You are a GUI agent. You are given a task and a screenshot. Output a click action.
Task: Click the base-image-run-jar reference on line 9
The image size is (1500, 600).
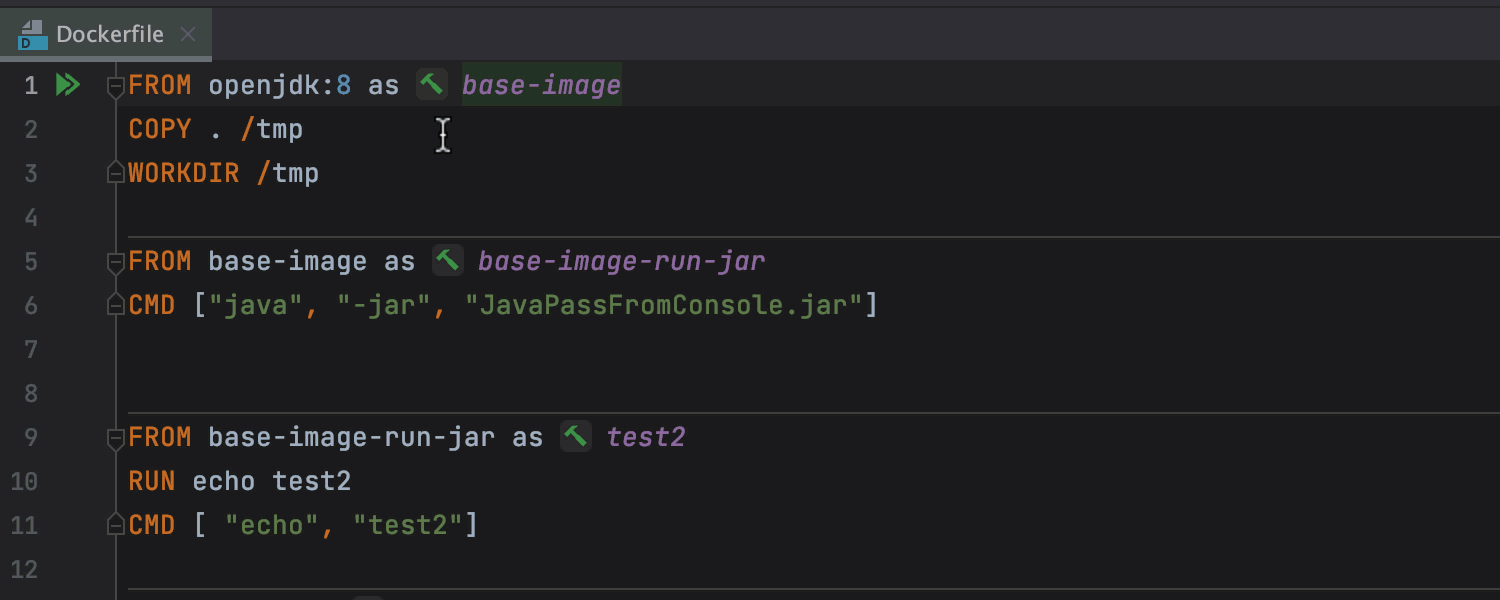point(351,437)
